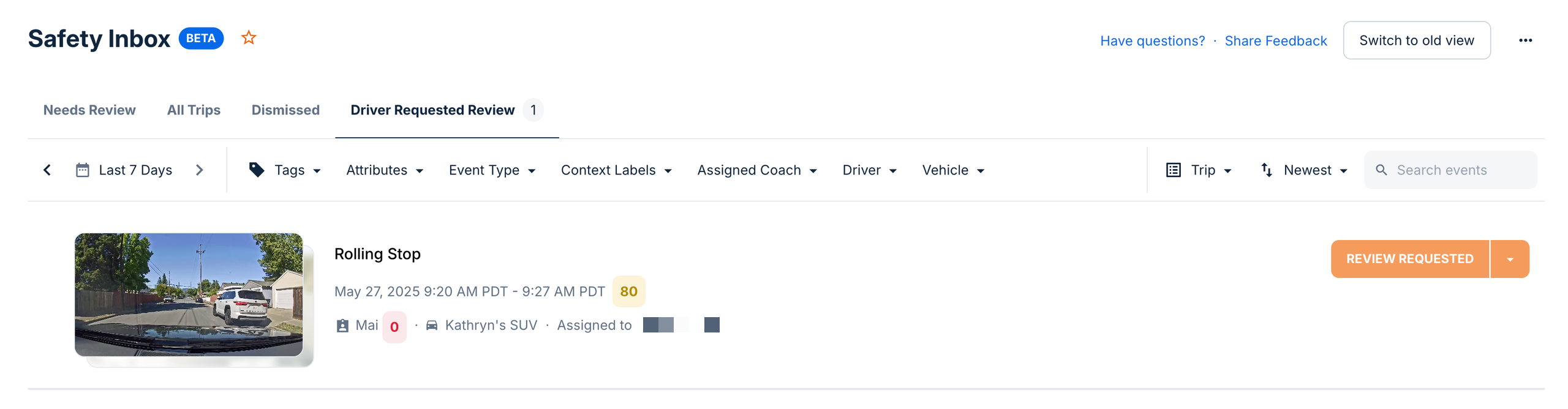
Task: Open the Event Type filter dropdown
Action: click(491, 170)
